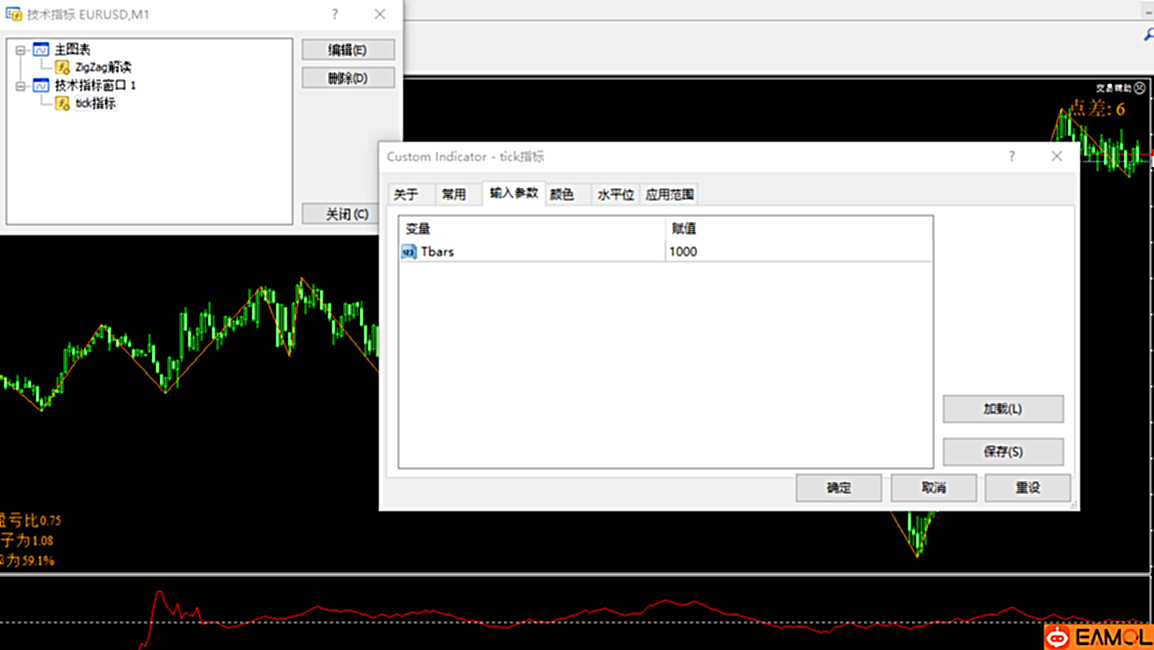Click the 交易辅助 smiley icon on chart
Image resolution: width=1154 pixels, height=650 pixels.
tap(1140, 88)
